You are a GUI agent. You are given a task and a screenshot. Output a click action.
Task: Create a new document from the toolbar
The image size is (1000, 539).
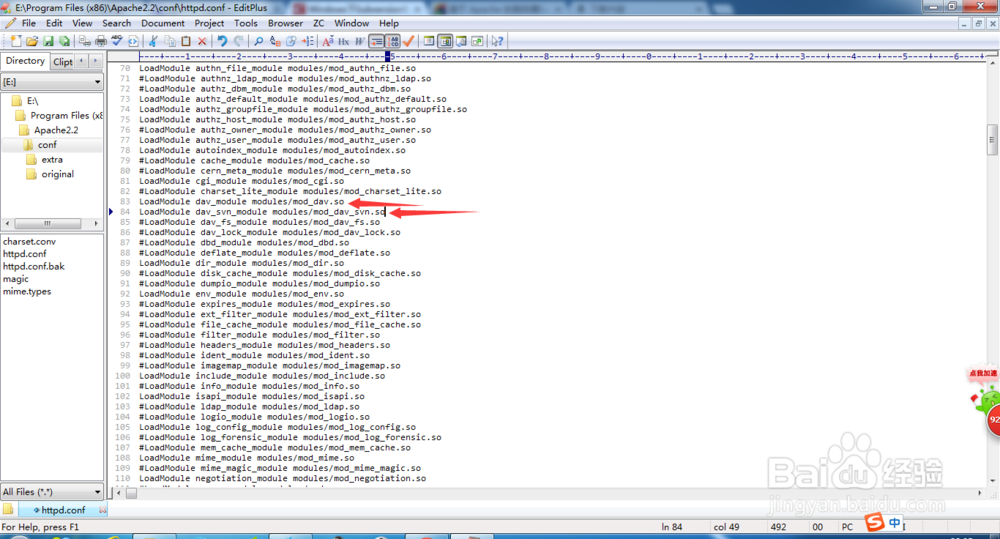pos(15,41)
